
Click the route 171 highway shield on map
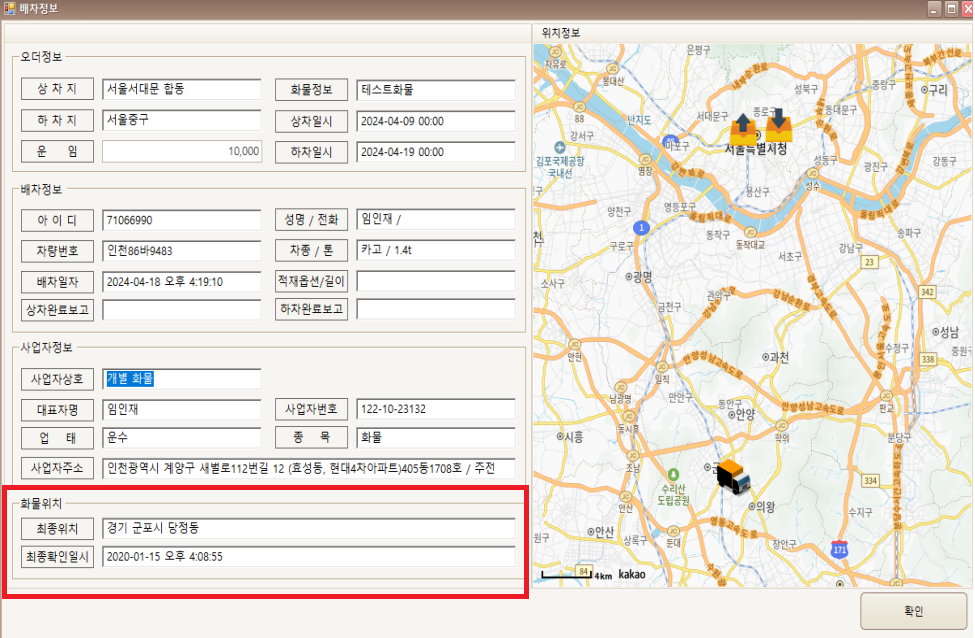[839, 549]
